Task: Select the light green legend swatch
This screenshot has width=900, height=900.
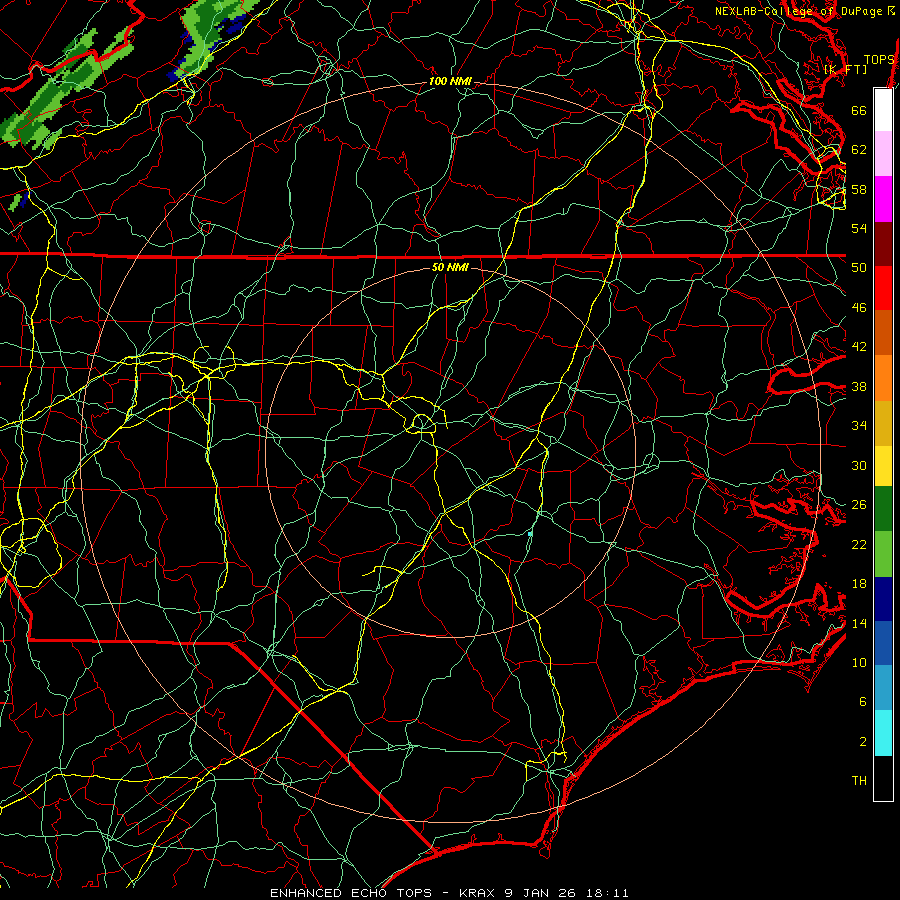Action: [883, 554]
